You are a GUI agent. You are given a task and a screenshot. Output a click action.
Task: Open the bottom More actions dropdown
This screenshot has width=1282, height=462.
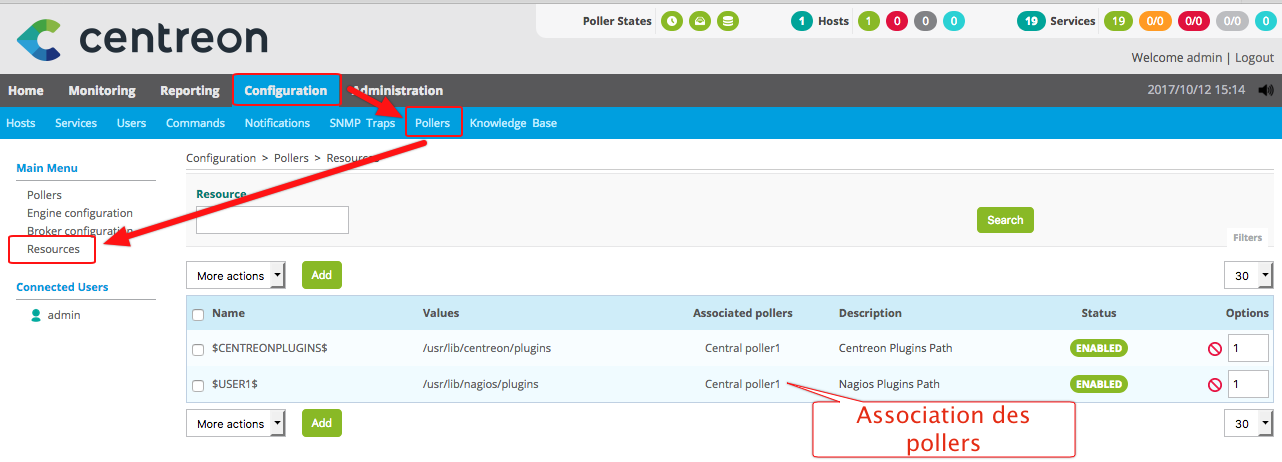(x=236, y=424)
